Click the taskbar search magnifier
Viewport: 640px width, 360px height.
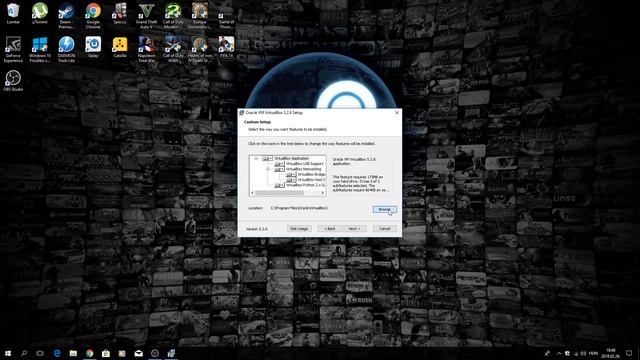(x=24, y=353)
